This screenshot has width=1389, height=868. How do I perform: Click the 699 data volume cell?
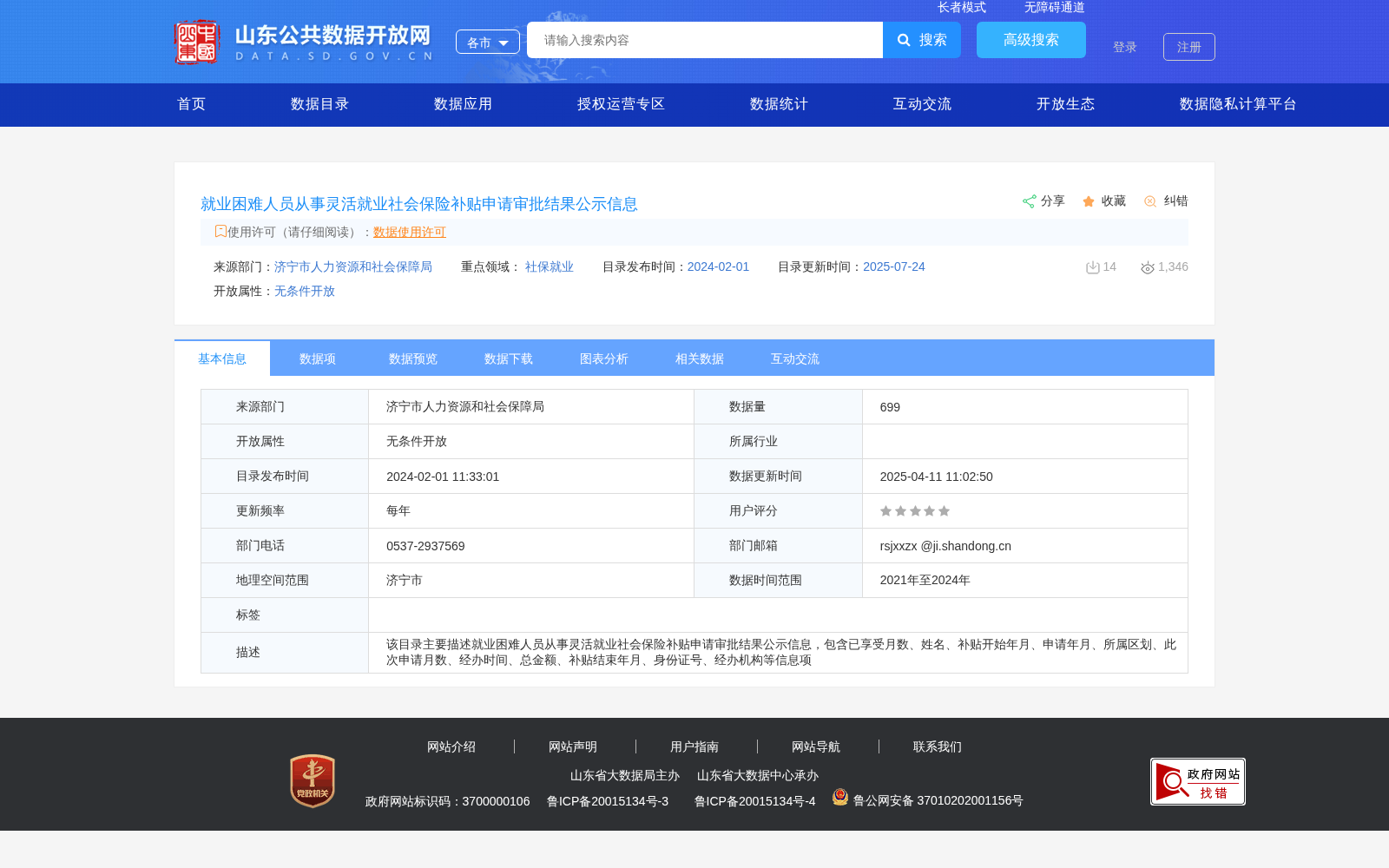[x=1025, y=407]
